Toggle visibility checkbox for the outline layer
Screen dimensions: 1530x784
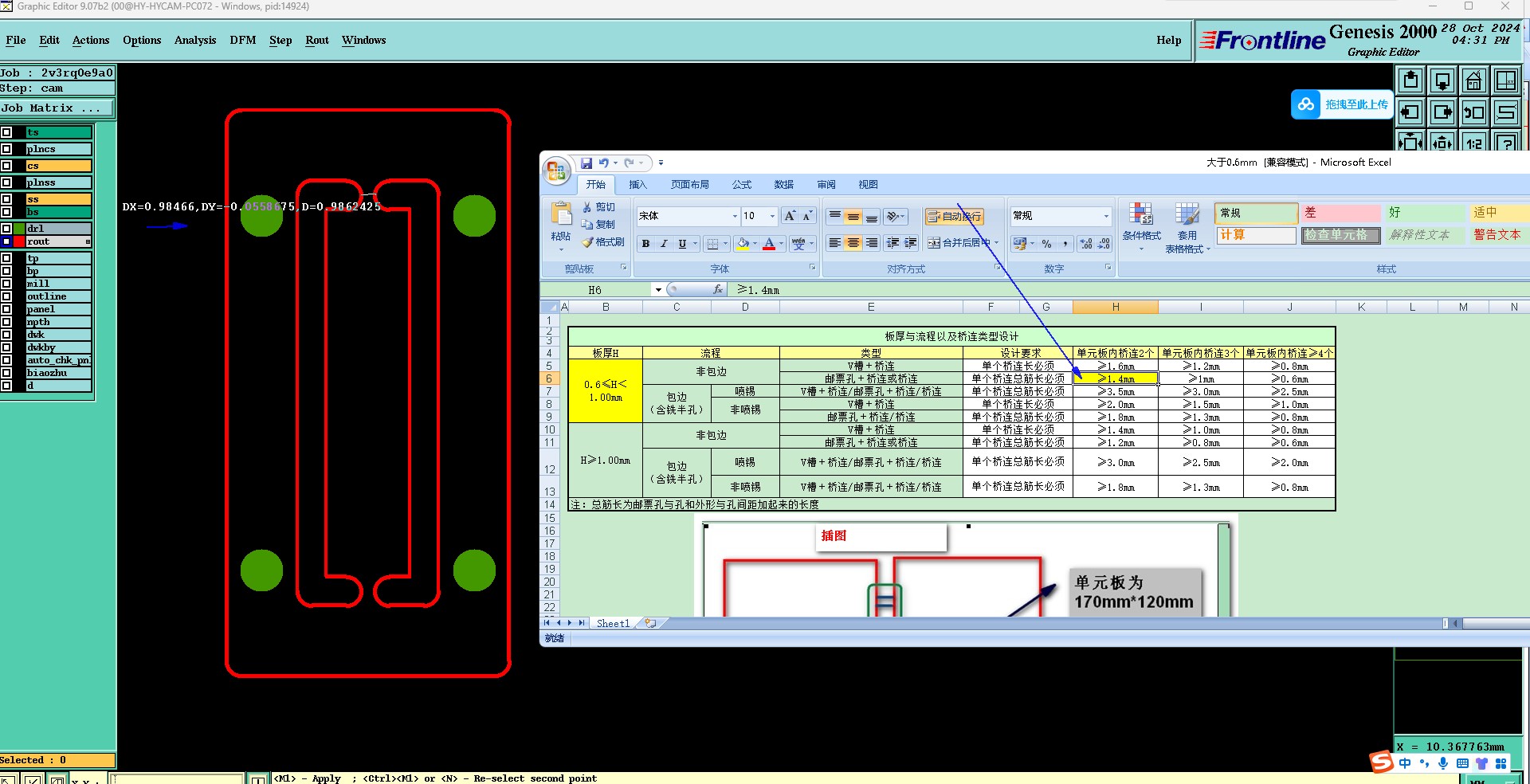pos(6,296)
